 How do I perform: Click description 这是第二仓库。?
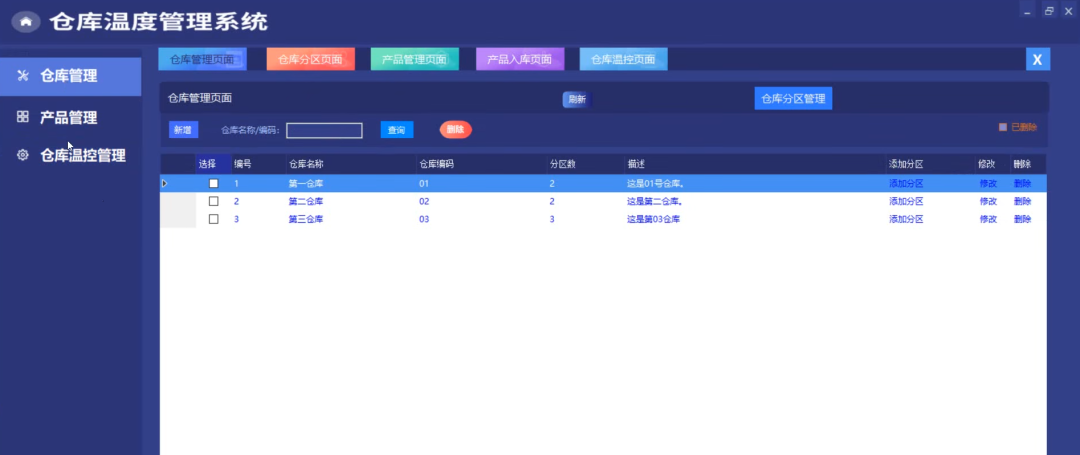(x=655, y=201)
